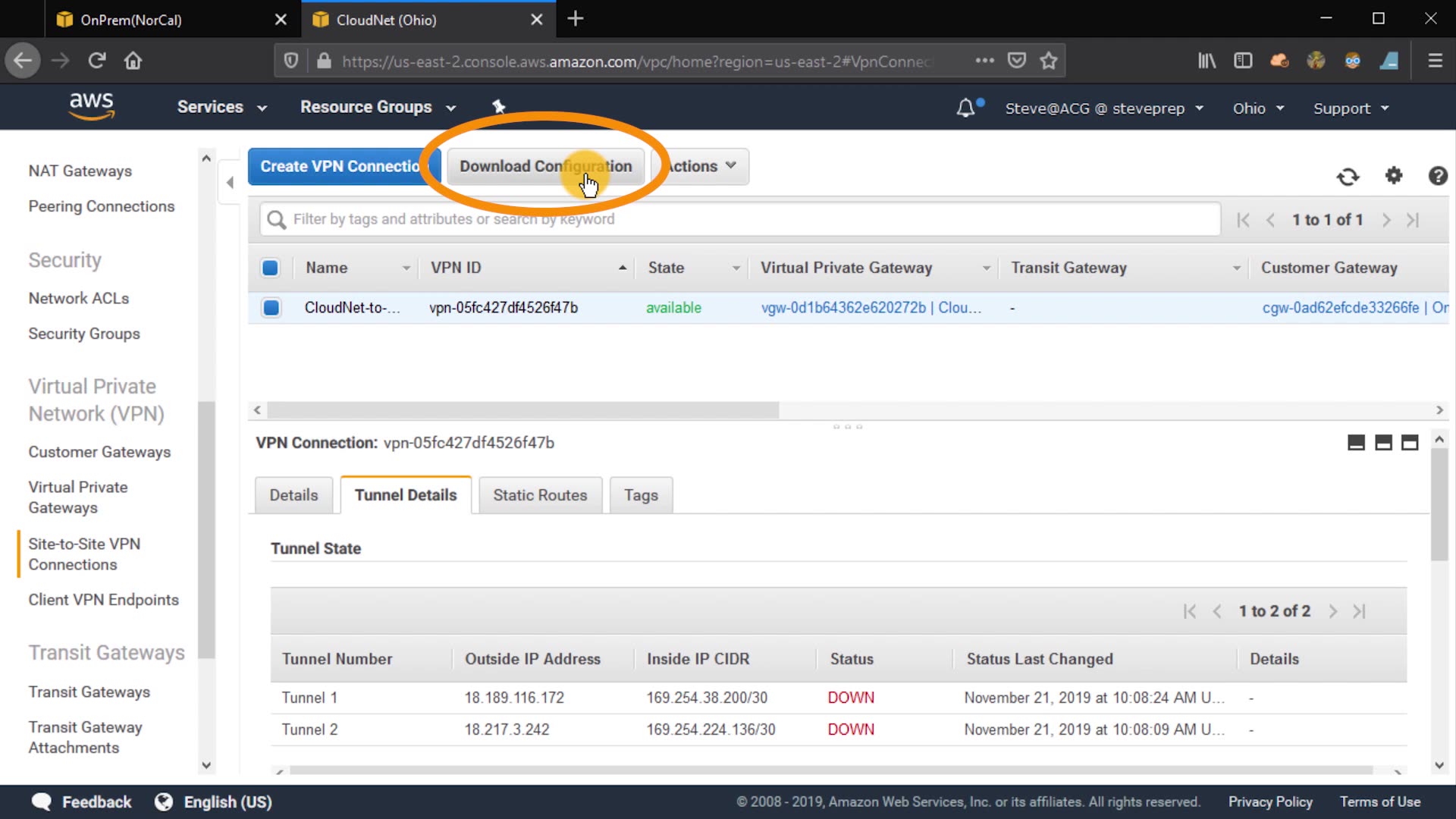Open the table settings gear icon

click(x=1394, y=176)
